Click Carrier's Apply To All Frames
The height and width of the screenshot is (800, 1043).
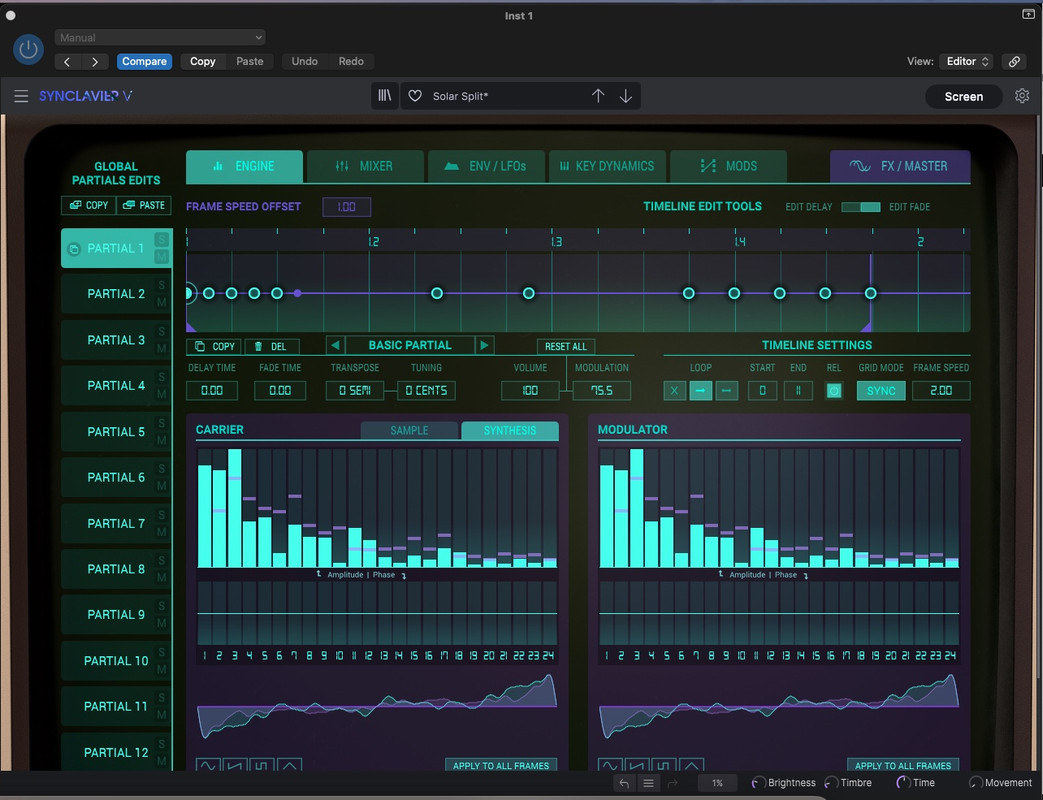point(501,765)
